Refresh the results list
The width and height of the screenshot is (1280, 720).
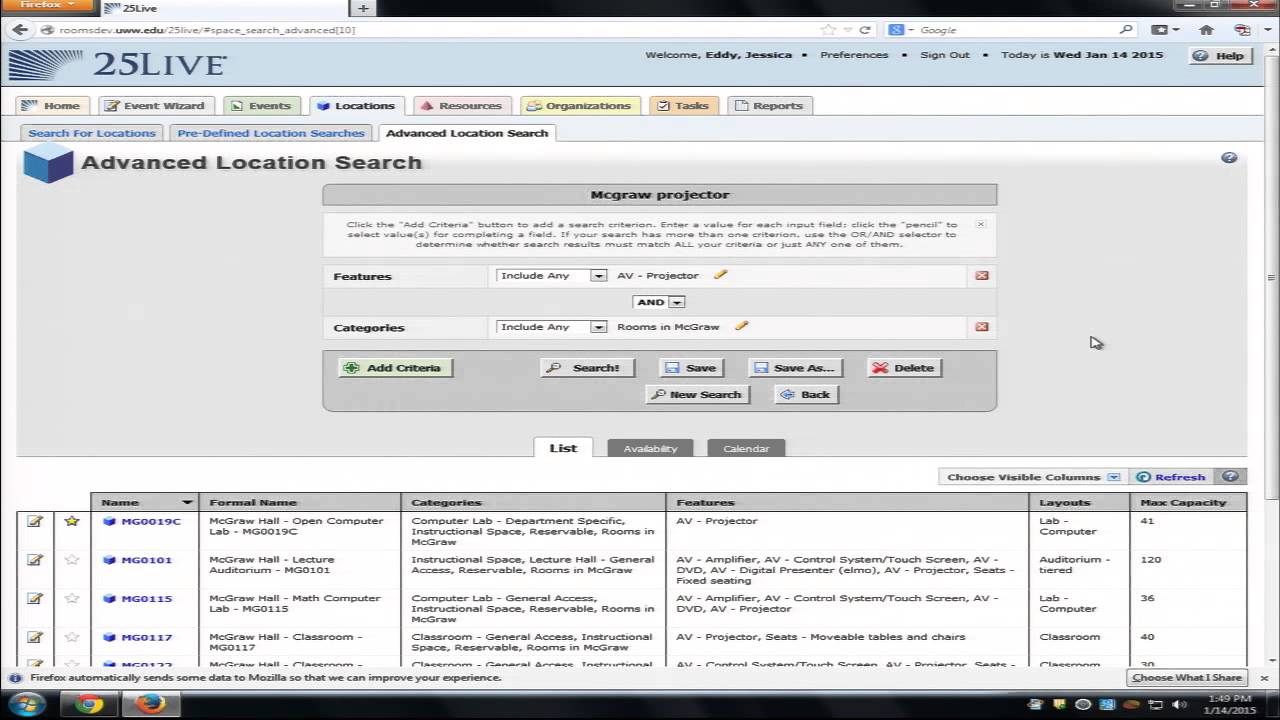(1171, 477)
